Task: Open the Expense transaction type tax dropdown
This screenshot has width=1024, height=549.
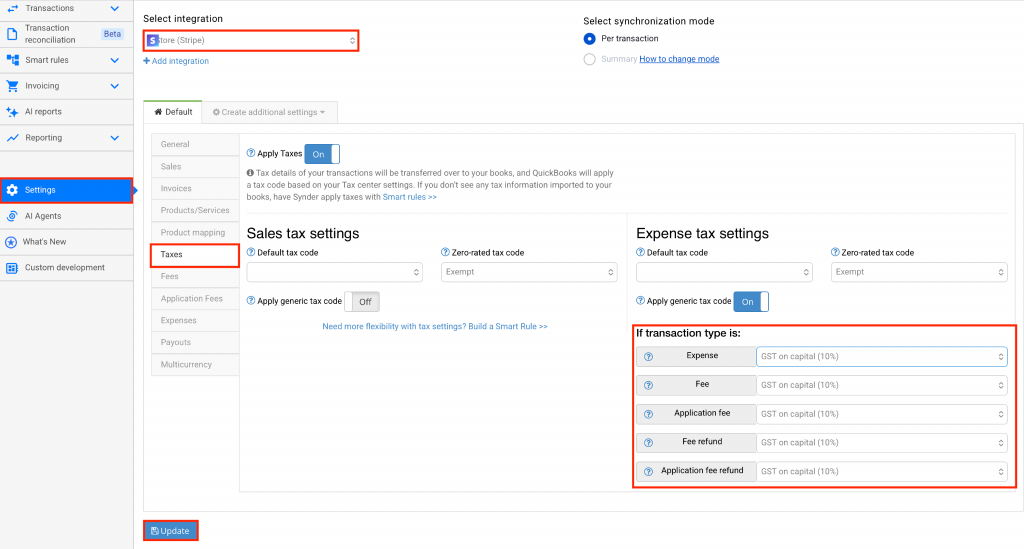Action: [881, 357]
